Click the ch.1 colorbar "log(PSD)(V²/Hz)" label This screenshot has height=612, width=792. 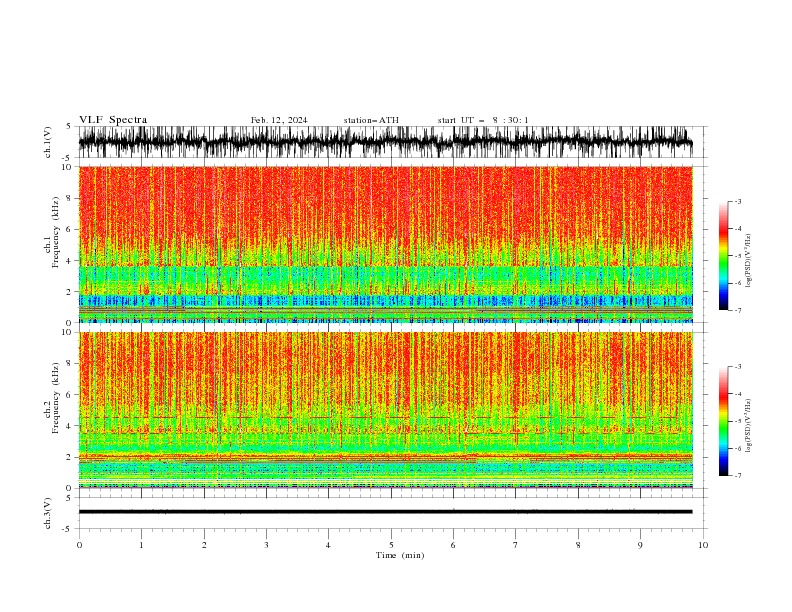pos(749,261)
